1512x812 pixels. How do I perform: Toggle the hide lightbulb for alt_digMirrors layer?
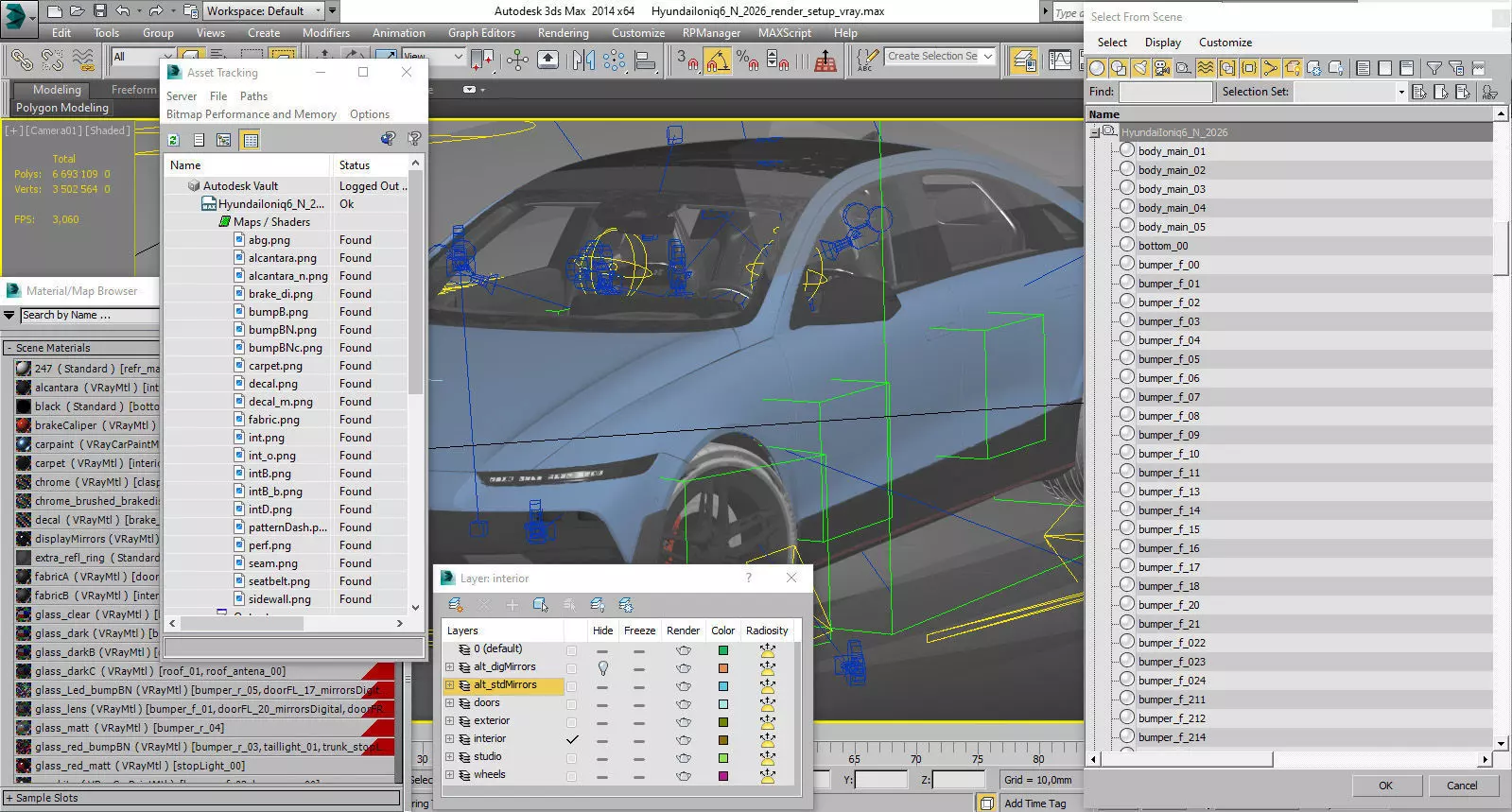tap(602, 667)
